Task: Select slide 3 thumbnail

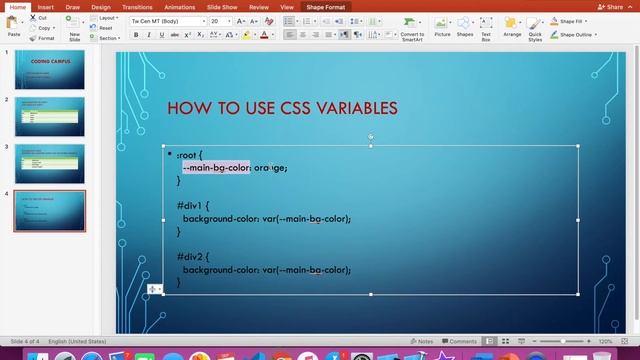Action: coord(50,164)
